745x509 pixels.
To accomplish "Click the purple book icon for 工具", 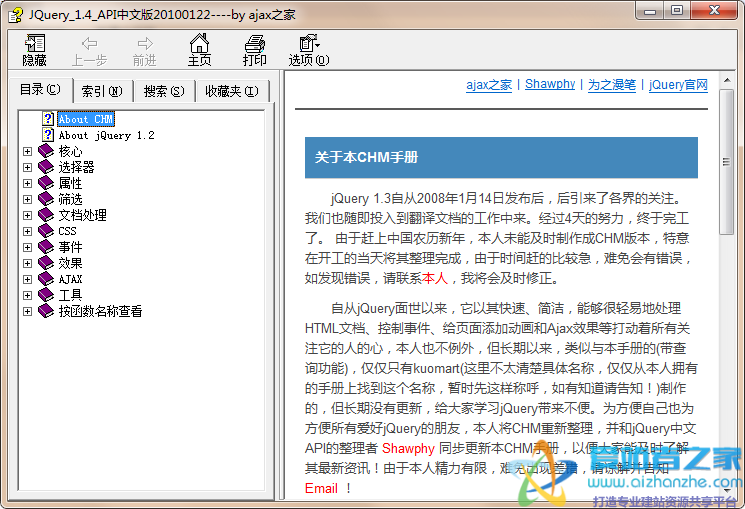I will 46,295.
